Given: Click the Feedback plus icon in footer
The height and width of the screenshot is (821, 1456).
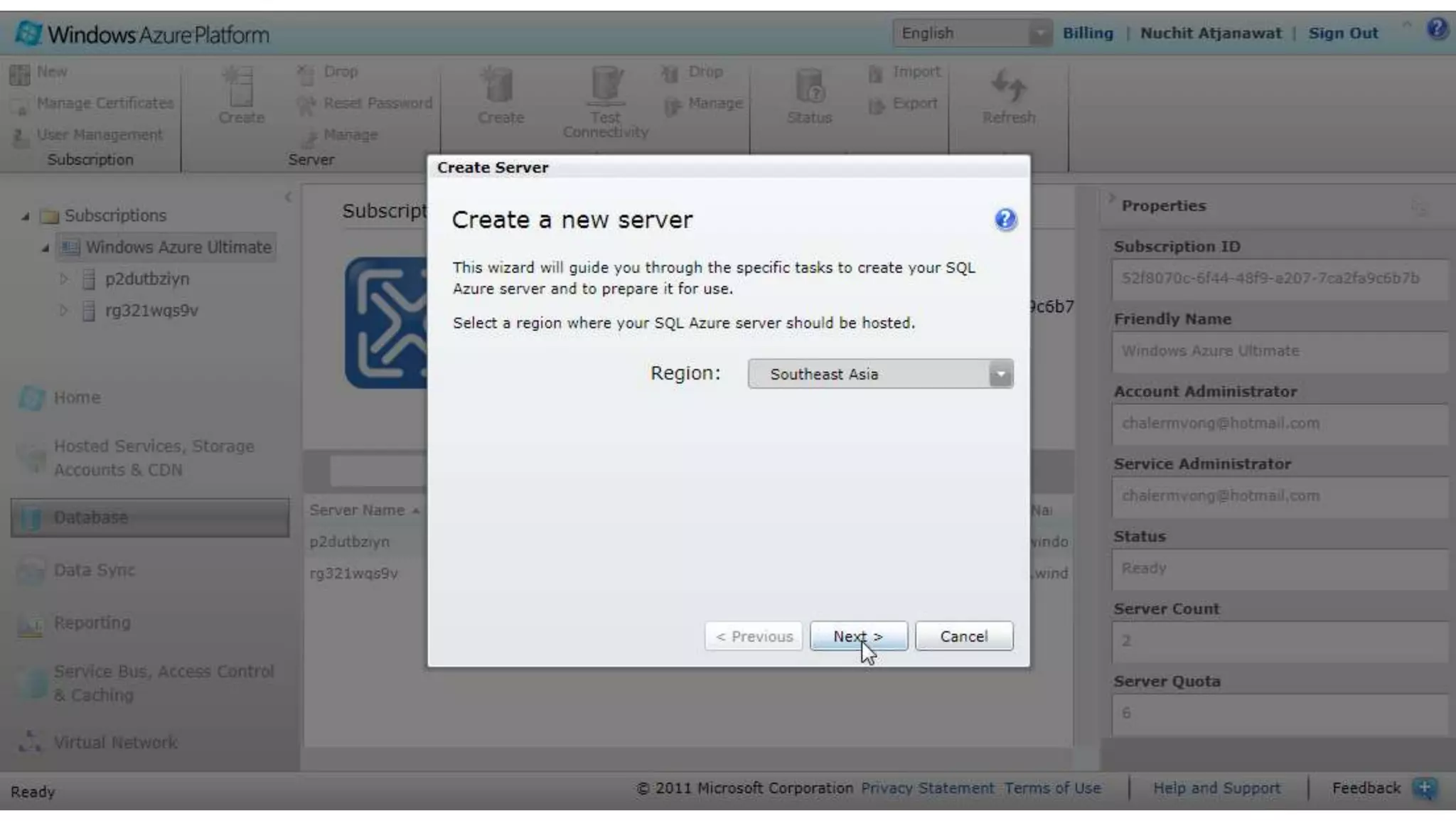Looking at the screenshot, I should (1424, 788).
